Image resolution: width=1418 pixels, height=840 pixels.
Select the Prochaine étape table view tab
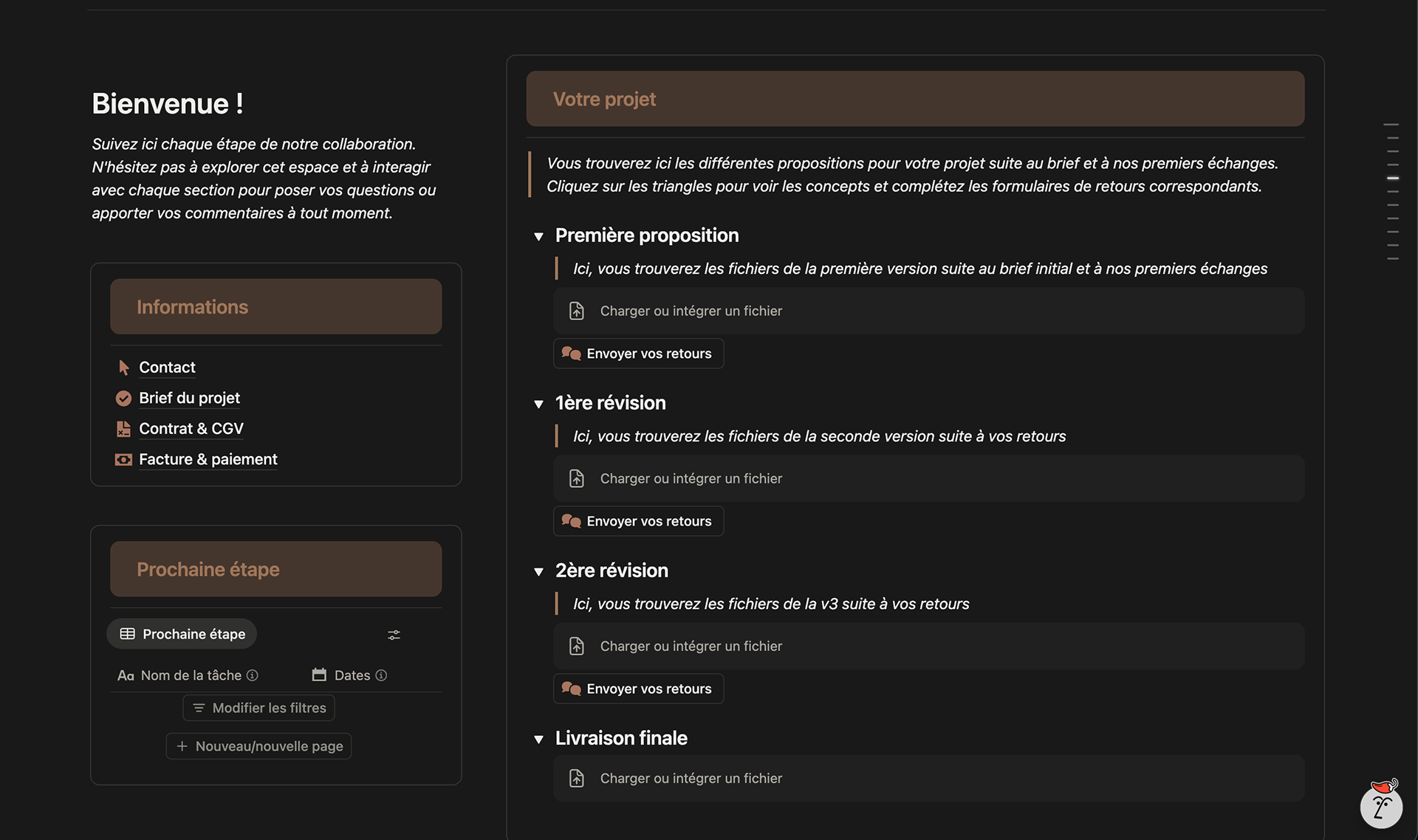pyautogui.click(x=182, y=634)
